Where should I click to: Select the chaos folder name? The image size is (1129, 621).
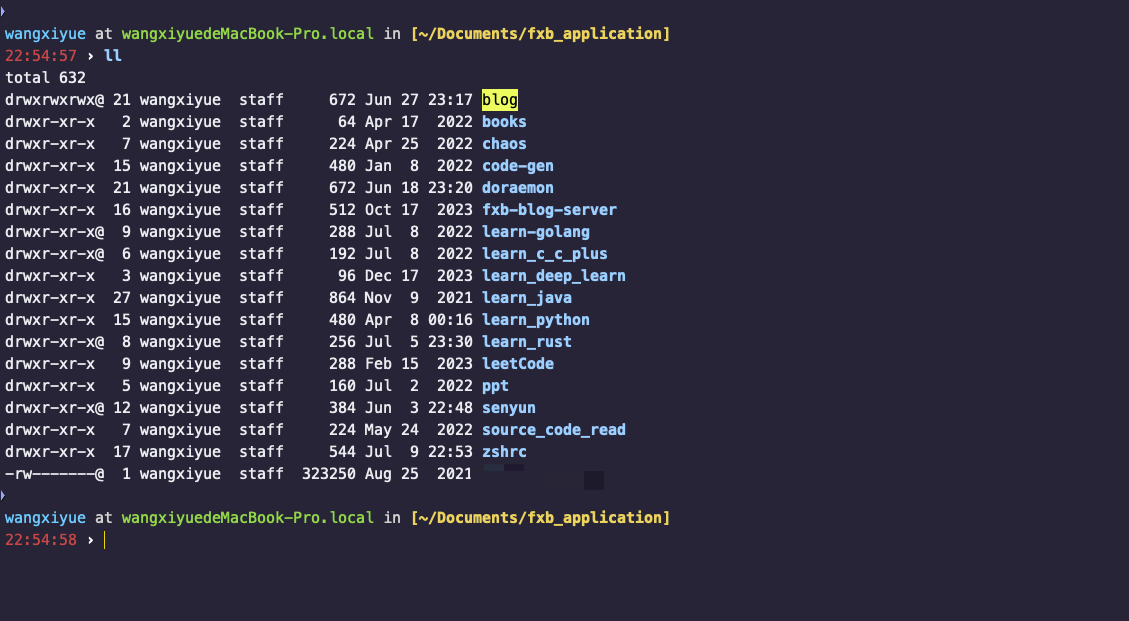coord(504,144)
